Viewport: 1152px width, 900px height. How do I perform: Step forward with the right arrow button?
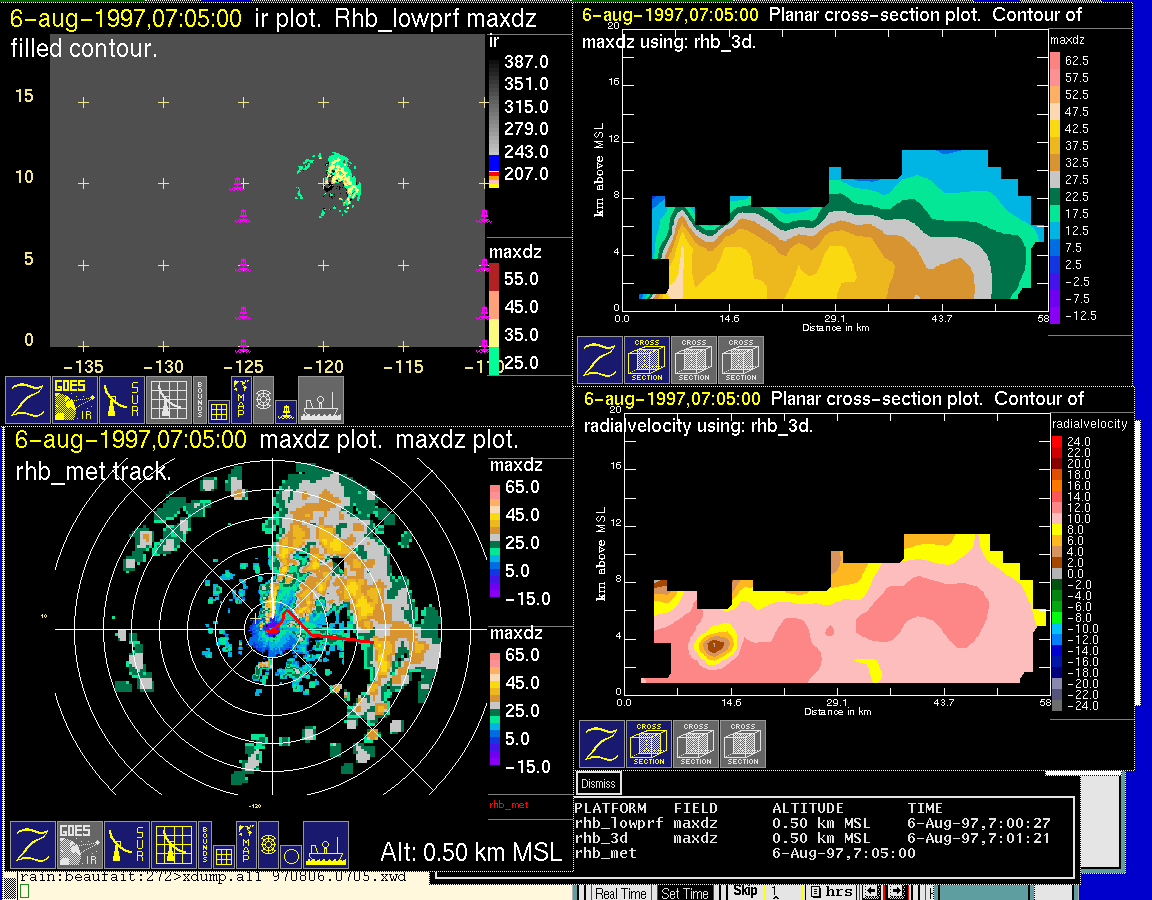tap(896, 892)
